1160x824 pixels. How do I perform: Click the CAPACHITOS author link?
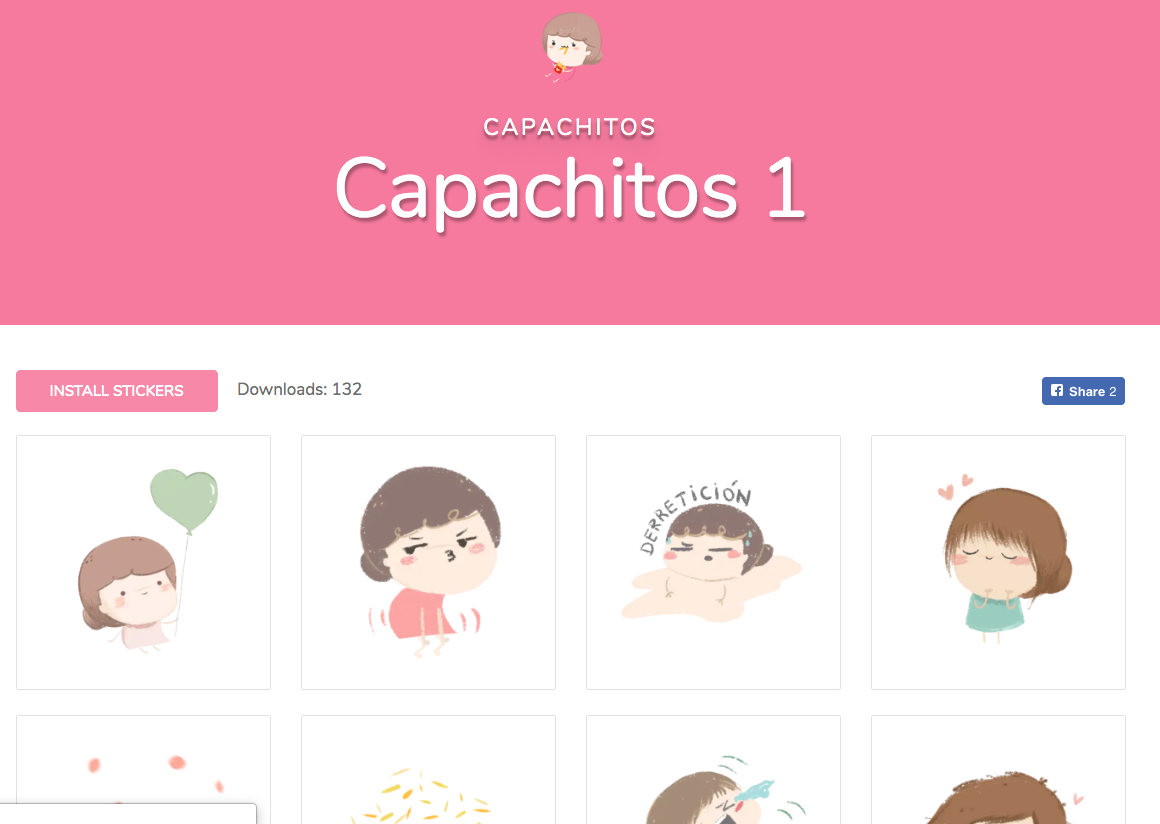pyautogui.click(x=570, y=127)
